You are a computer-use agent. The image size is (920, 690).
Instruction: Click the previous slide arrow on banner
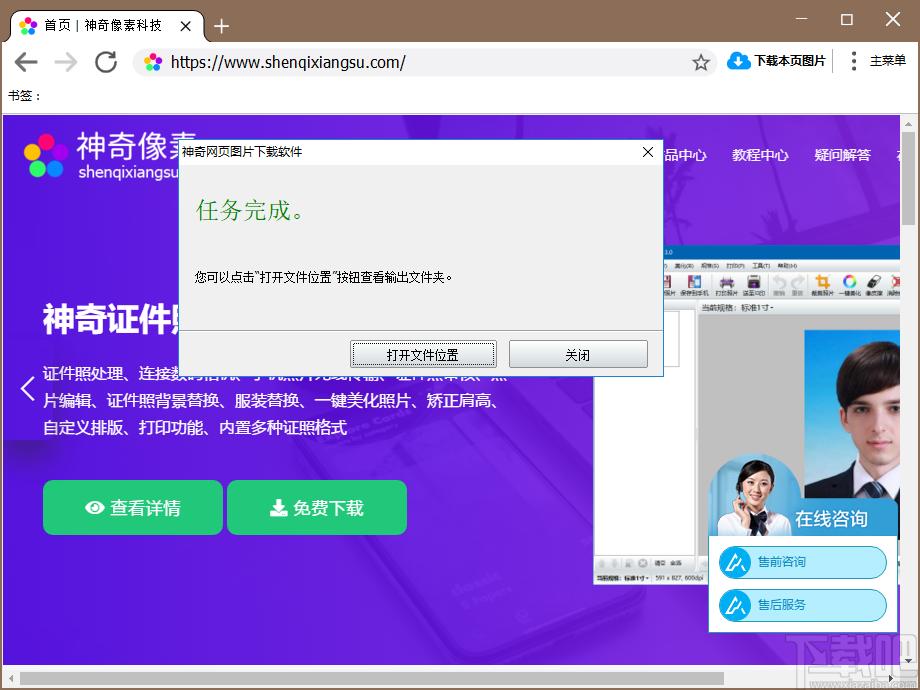tap(28, 388)
